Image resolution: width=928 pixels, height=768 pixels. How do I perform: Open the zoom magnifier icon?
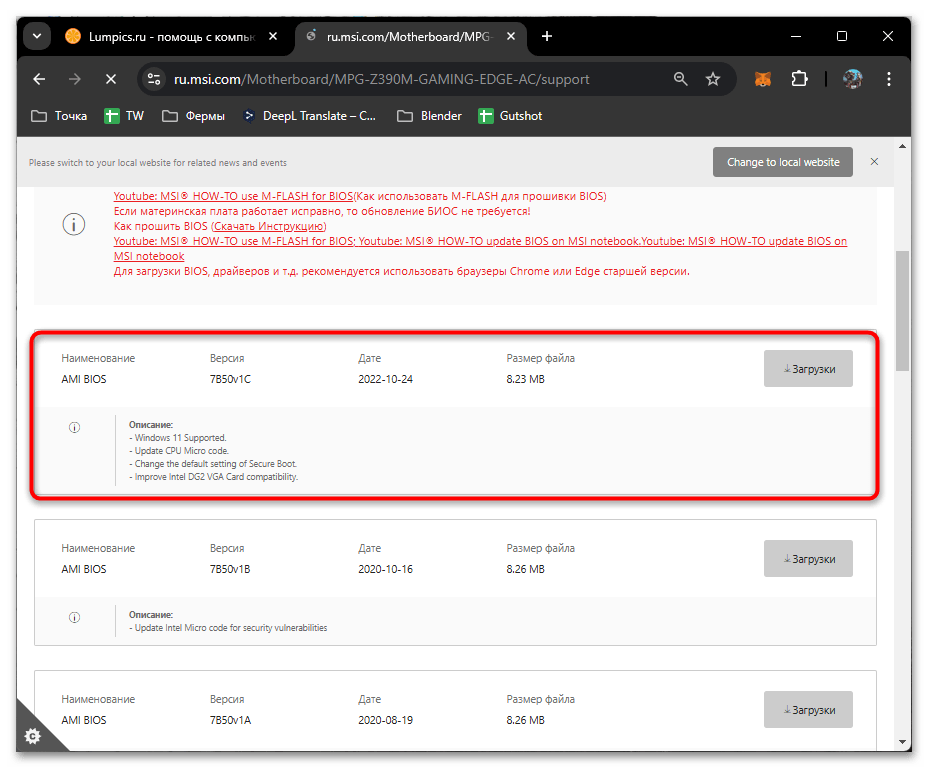pyautogui.click(x=681, y=79)
